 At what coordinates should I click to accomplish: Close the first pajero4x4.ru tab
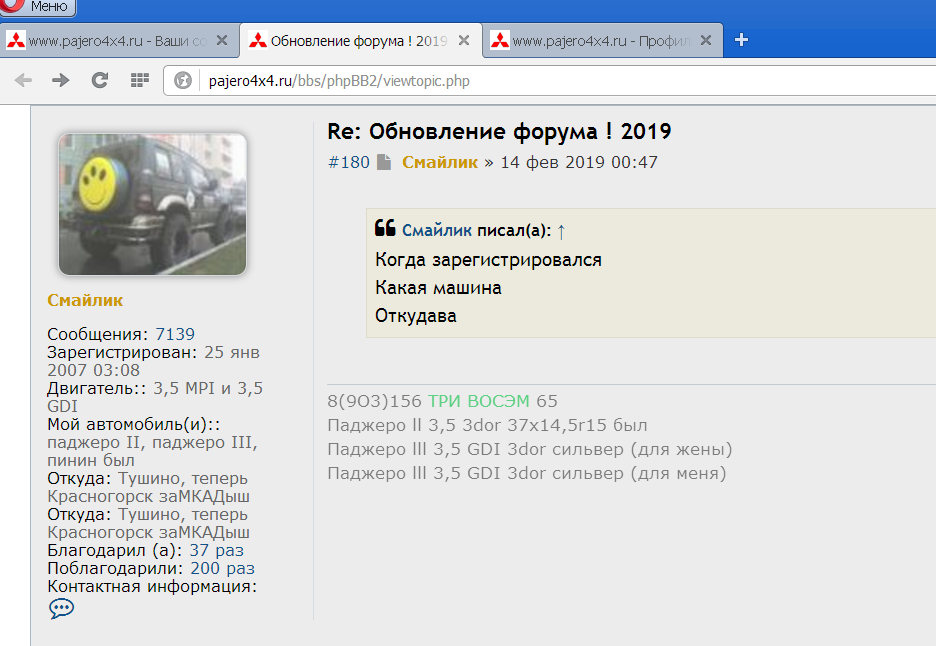point(222,41)
